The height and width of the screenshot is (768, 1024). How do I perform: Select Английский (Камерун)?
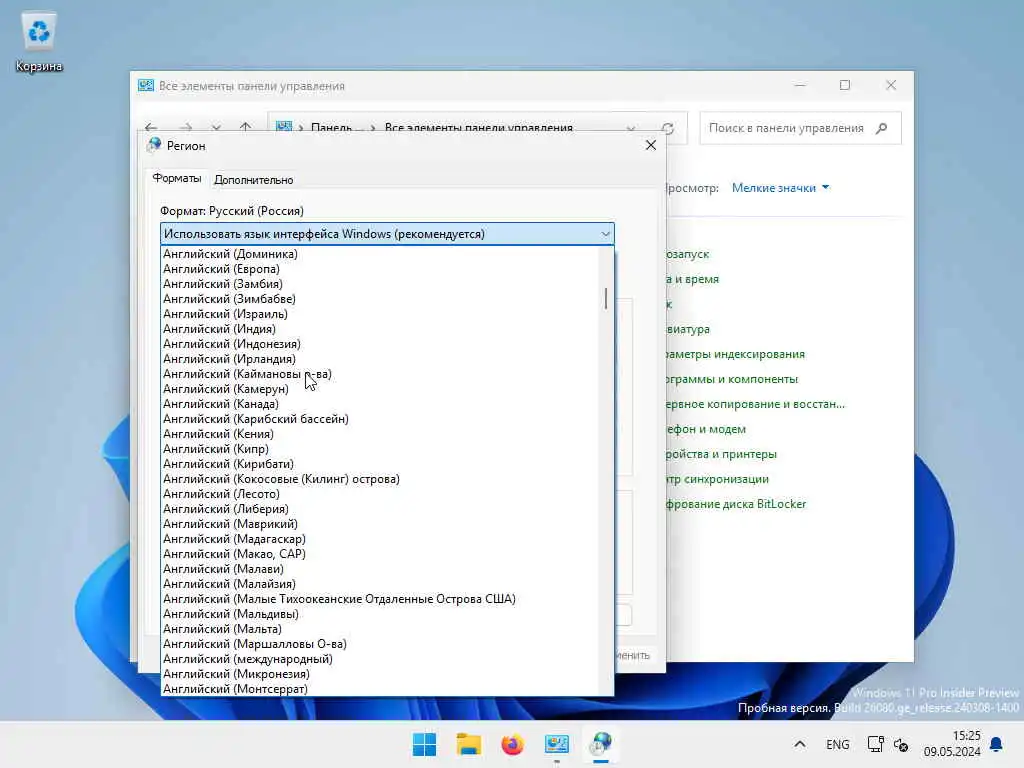[379, 389]
